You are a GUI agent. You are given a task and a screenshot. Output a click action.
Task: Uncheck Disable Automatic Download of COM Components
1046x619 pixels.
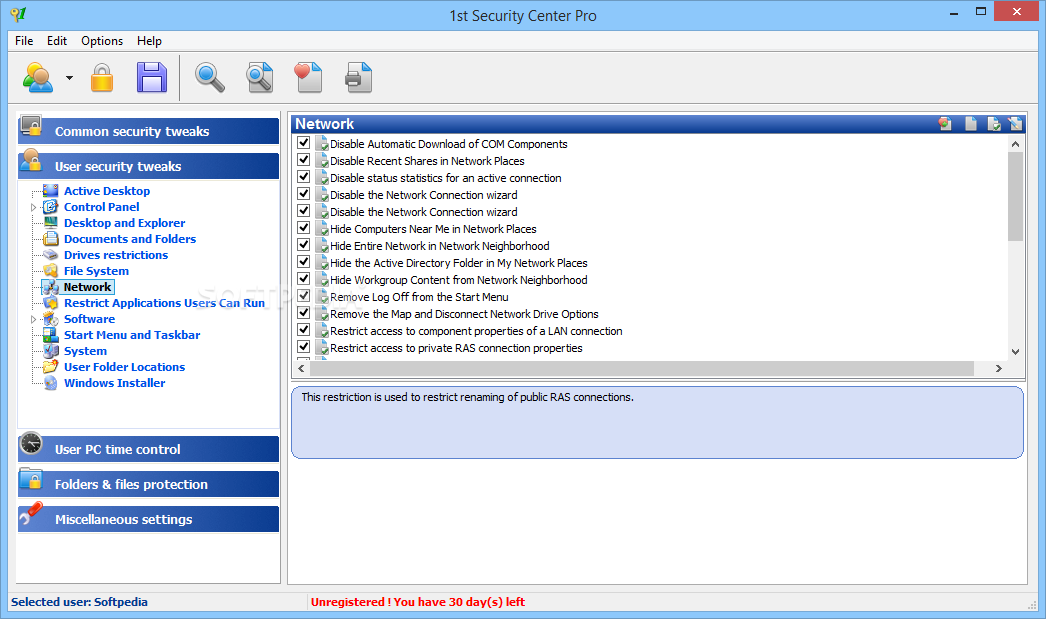(x=304, y=143)
